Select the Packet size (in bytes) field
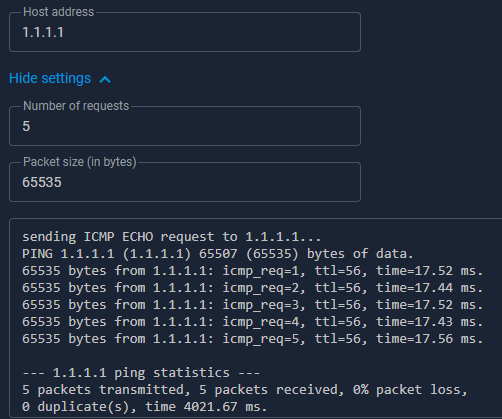502x419 pixels. pos(185,182)
